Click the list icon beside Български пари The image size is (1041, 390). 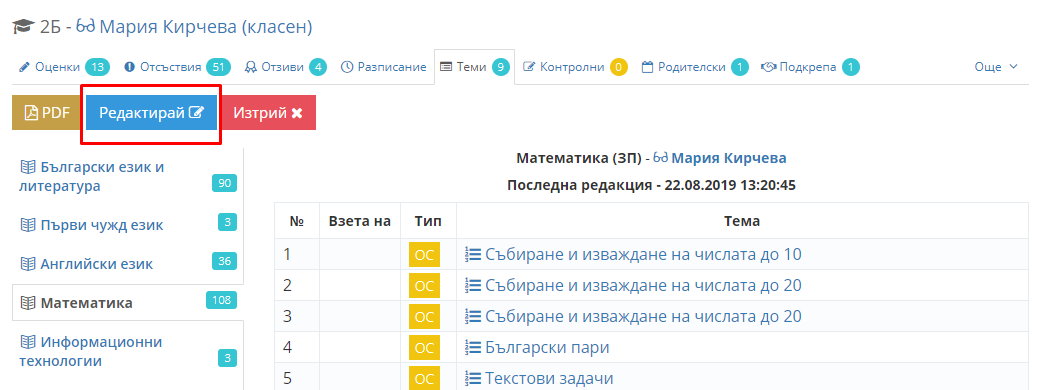coord(472,347)
